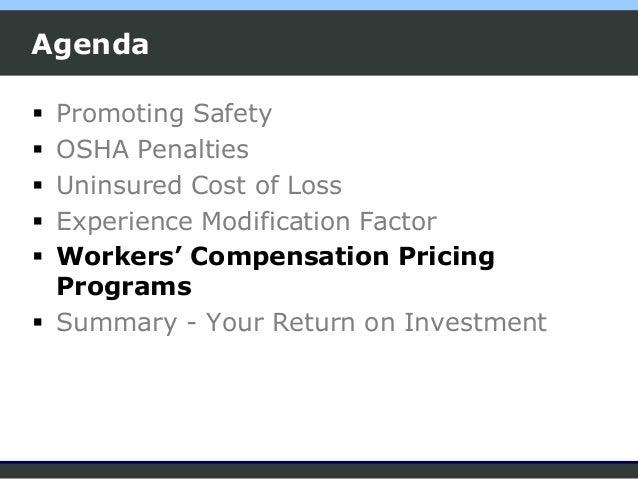This screenshot has width=638, height=479.
Task: Select the OSHA Penalties agenda item
Action: click(153, 149)
